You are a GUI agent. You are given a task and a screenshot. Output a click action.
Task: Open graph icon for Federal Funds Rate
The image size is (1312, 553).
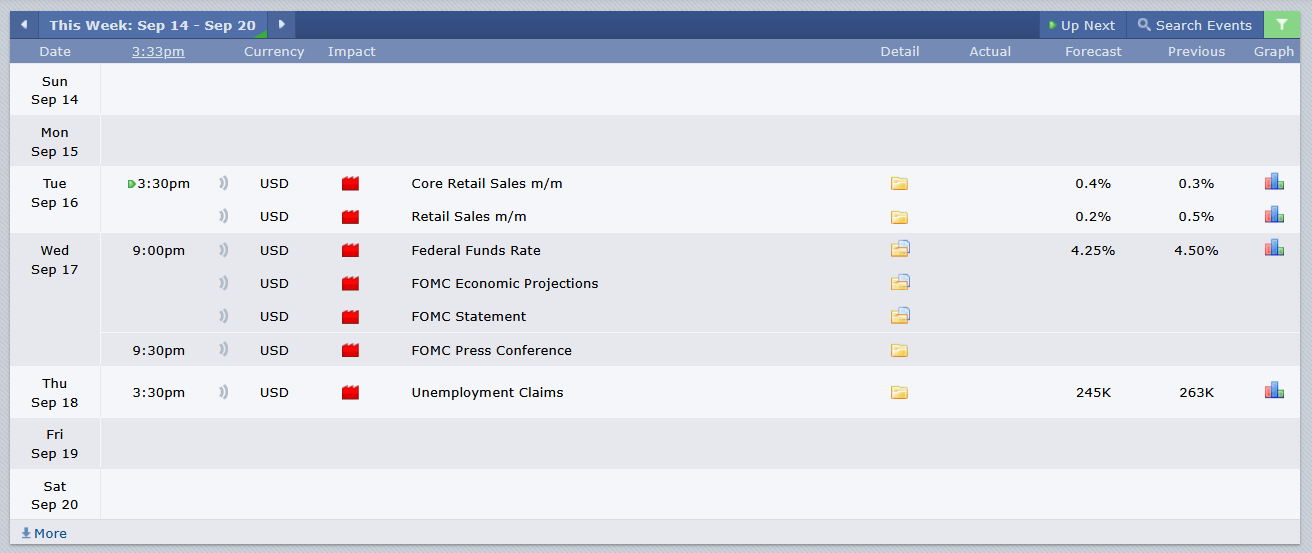pyautogui.click(x=1274, y=248)
